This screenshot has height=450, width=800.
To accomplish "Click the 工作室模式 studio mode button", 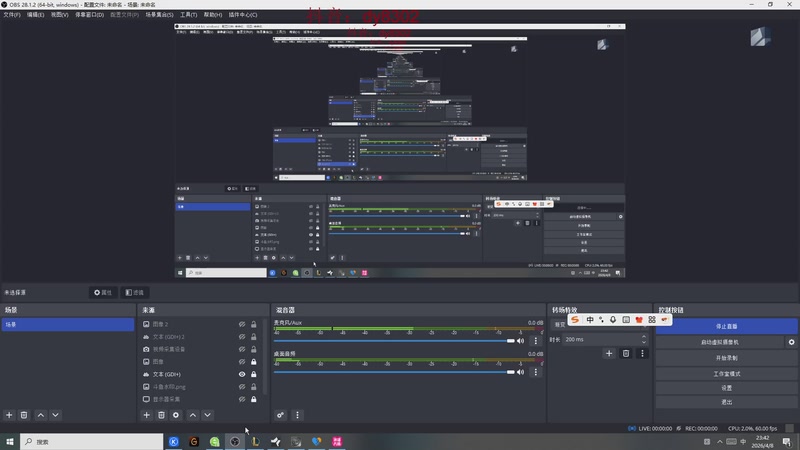I will coord(727,374).
